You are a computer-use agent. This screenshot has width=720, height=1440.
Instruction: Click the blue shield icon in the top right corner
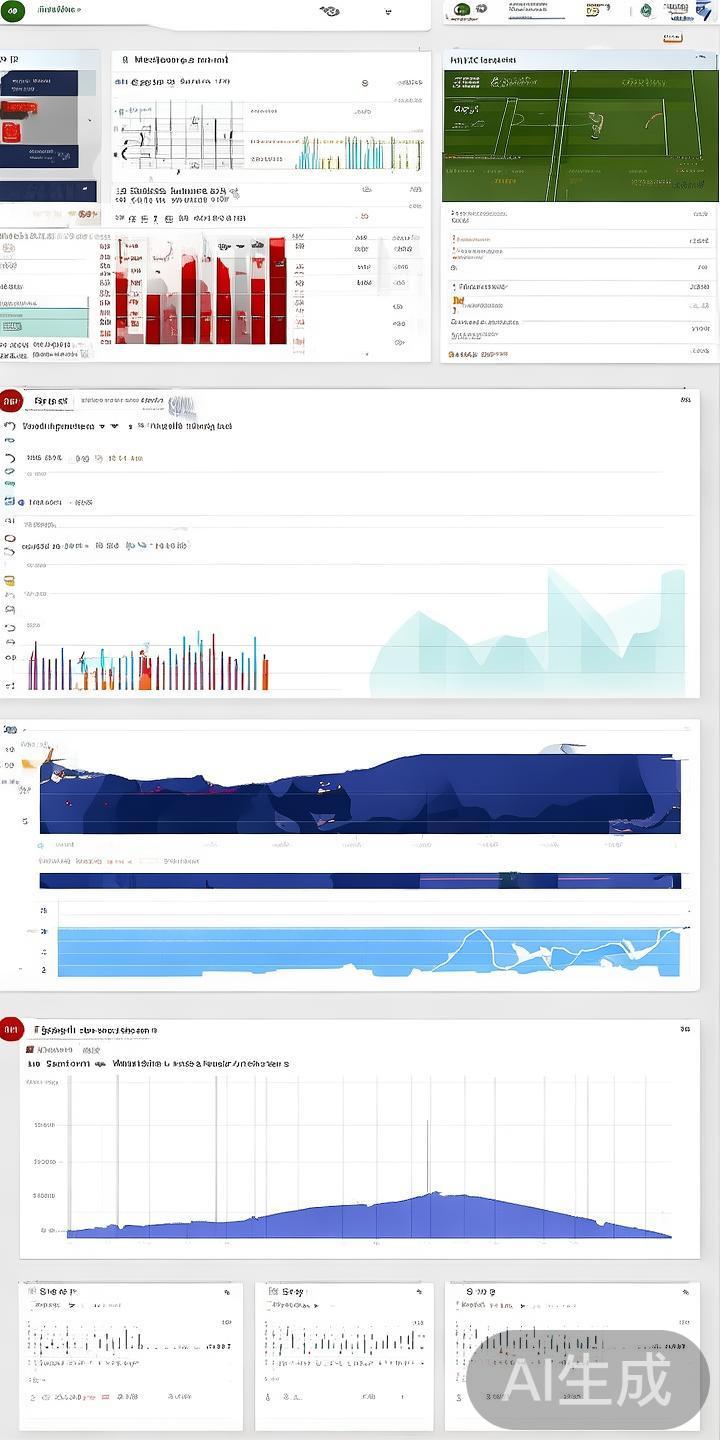pos(708,10)
